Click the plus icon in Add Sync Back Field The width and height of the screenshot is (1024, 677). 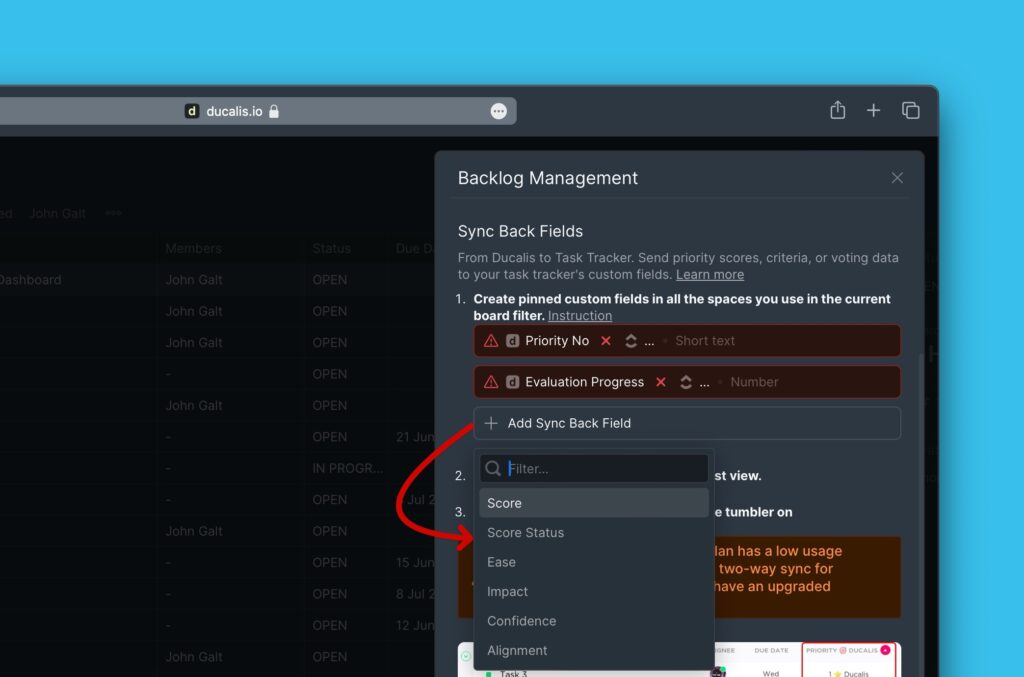[491, 423]
